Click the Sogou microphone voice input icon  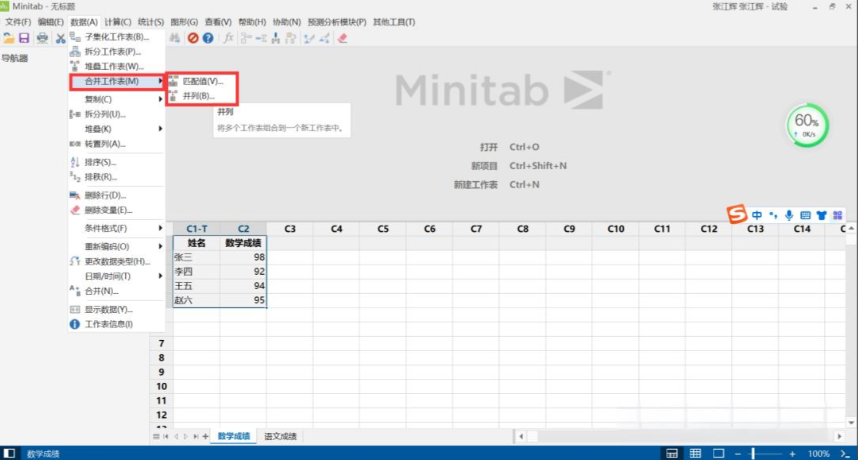point(789,216)
